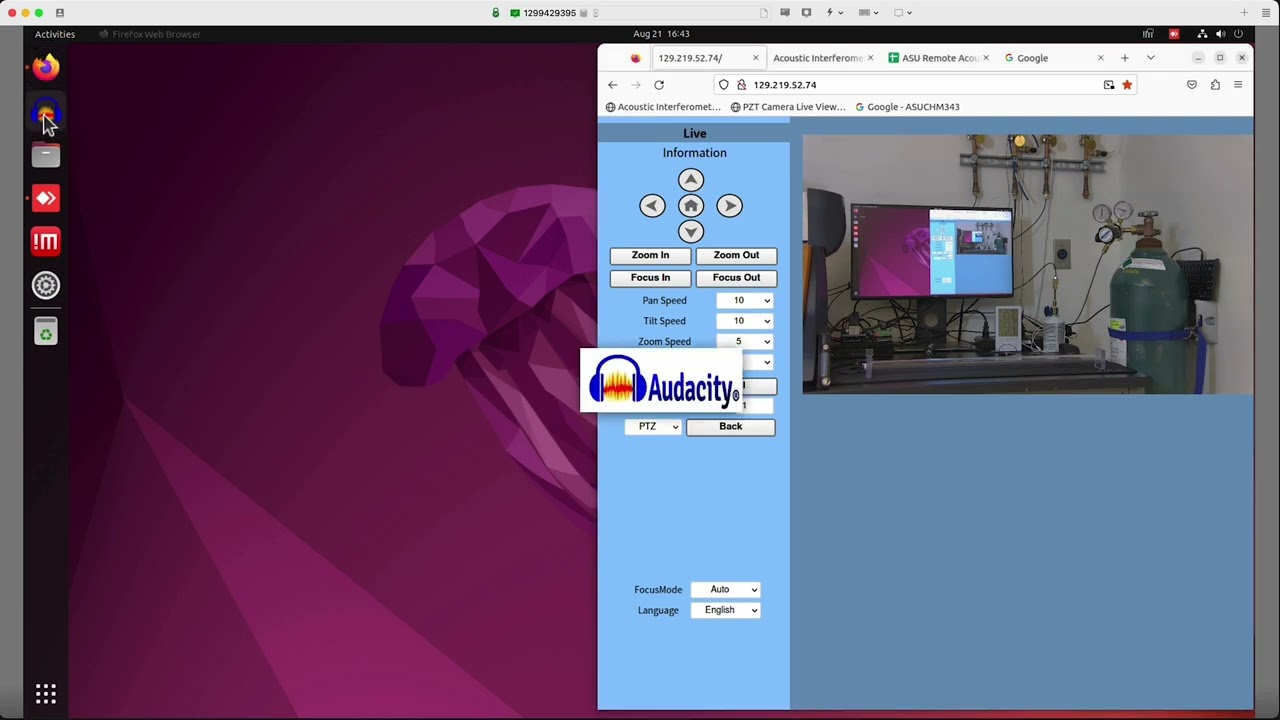The width and height of the screenshot is (1280, 720).
Task: Open new tab with plus button
Action: coord(1125,58)
